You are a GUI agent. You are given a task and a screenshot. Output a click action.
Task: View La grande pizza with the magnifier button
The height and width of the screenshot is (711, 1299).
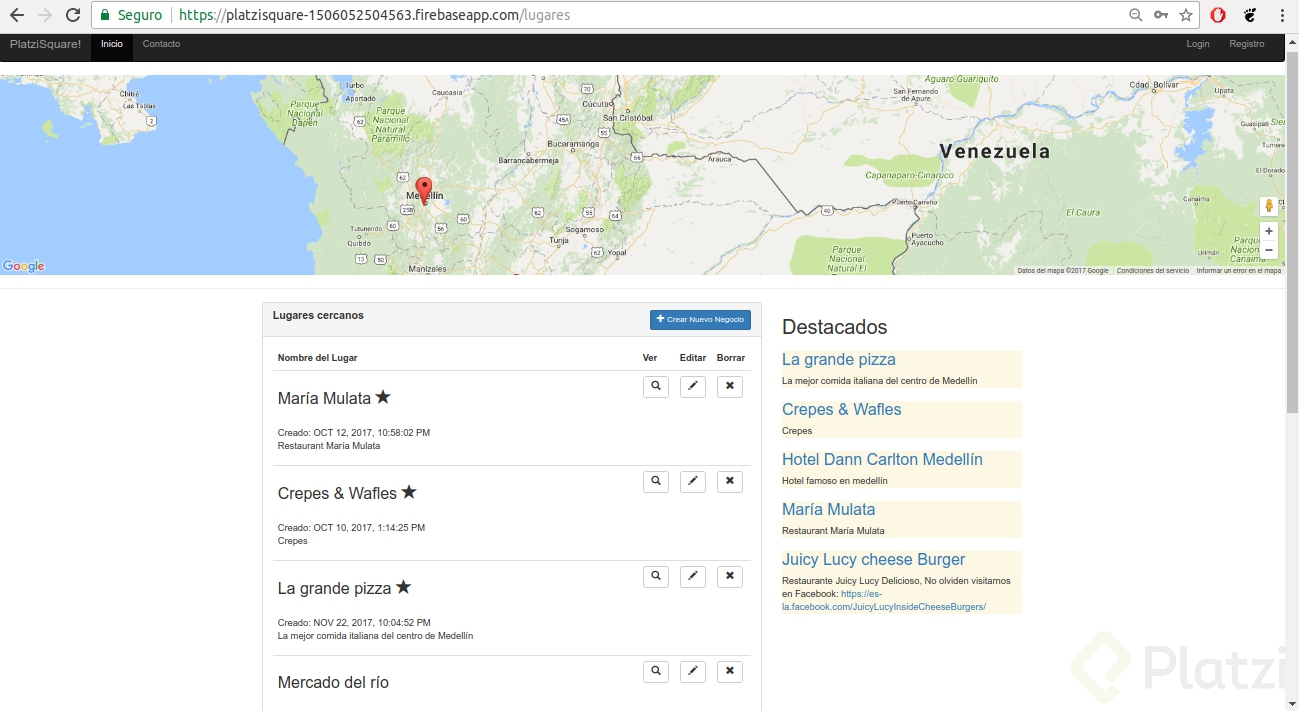click(x=656, y=576)
